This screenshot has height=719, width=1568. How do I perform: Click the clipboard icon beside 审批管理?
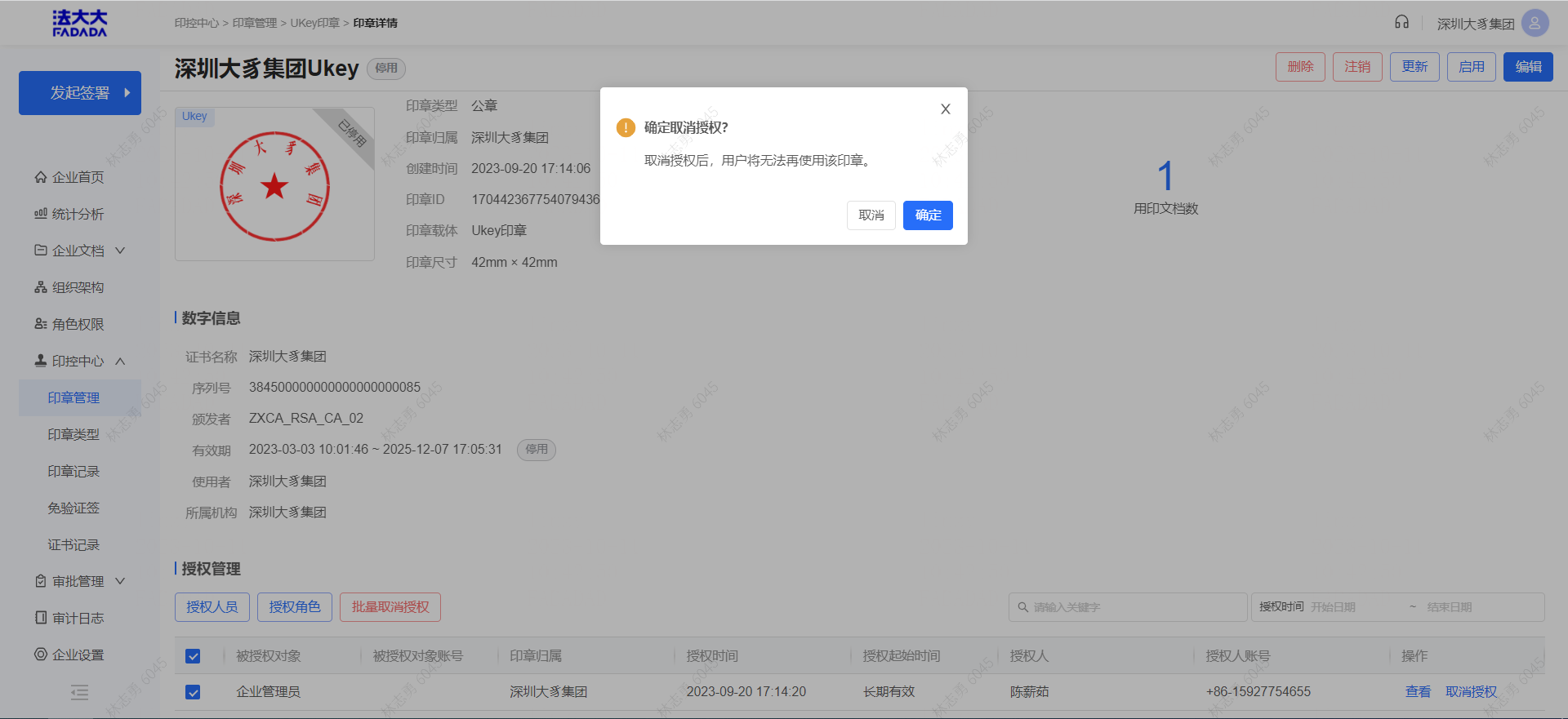tap(41, 580)
